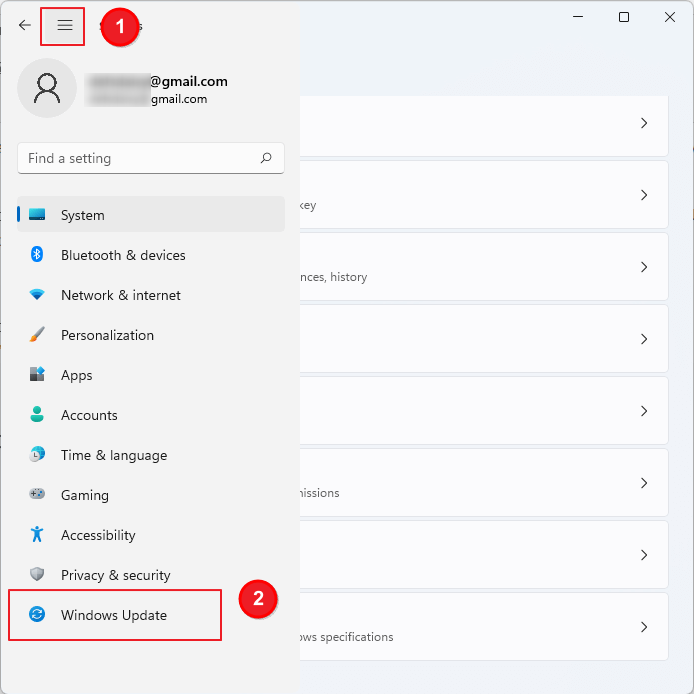Click the hamburger navigation menu icon
The image size is (694, 694).
[x=65, y=26]
